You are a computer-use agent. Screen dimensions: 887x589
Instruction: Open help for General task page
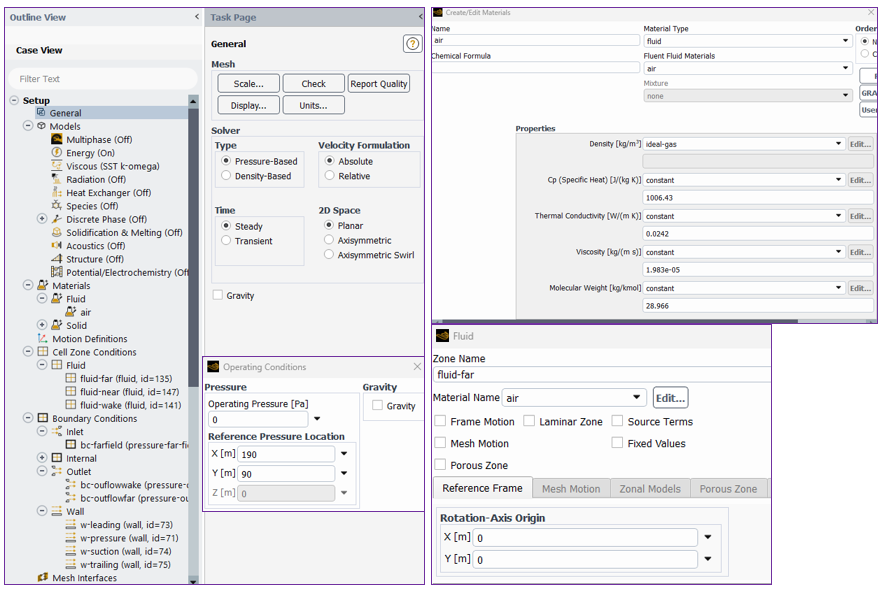413,44
